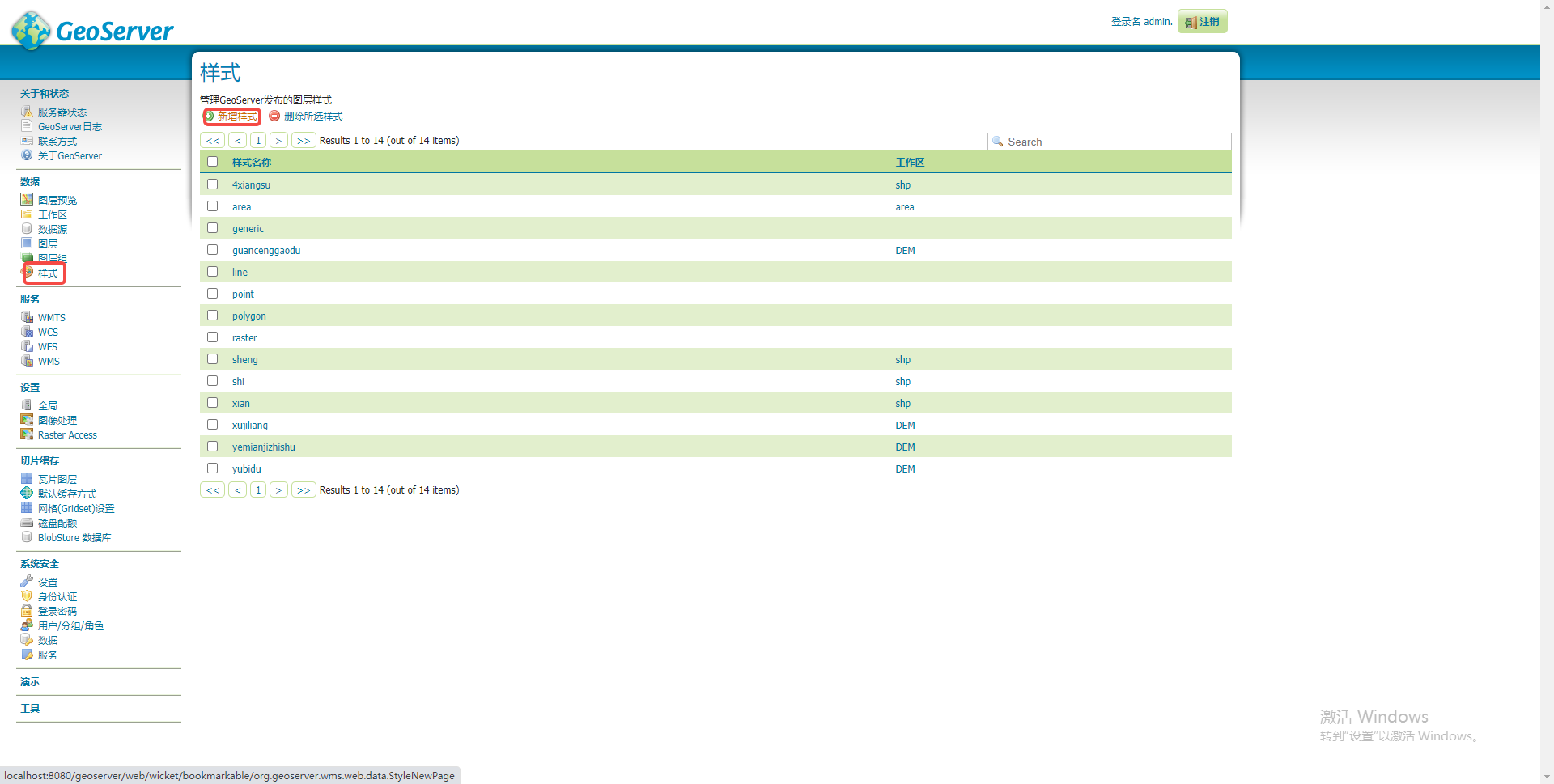
Task: Click the 图像处理 icon
Action: 27,420
